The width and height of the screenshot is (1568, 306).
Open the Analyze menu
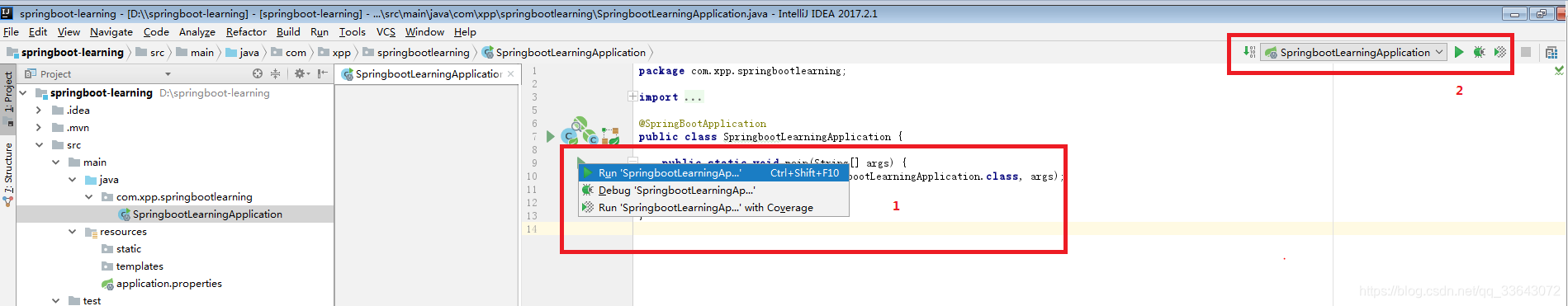[197, 31]
